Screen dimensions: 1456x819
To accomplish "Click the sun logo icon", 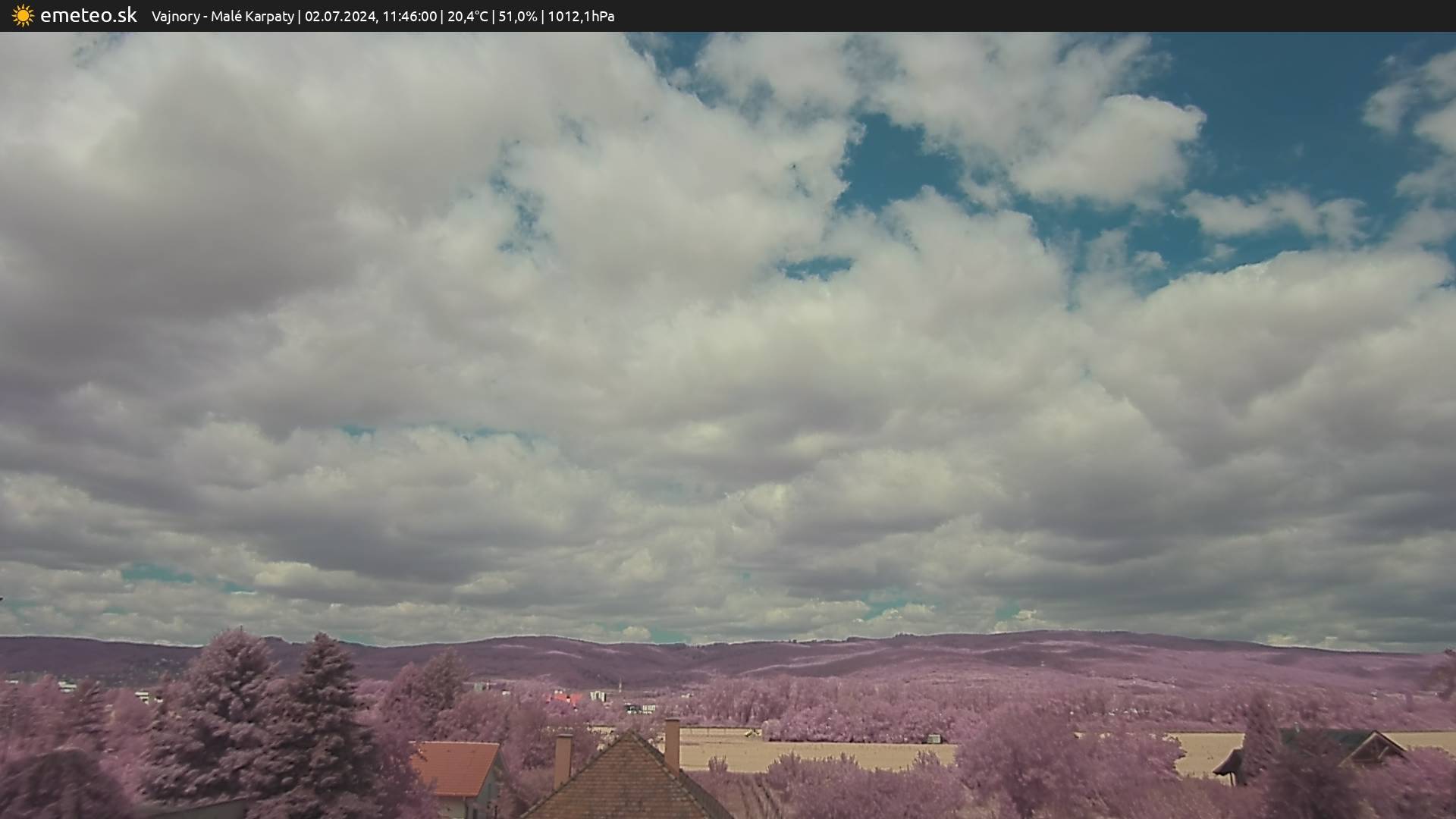I will [x=23, y=16].
